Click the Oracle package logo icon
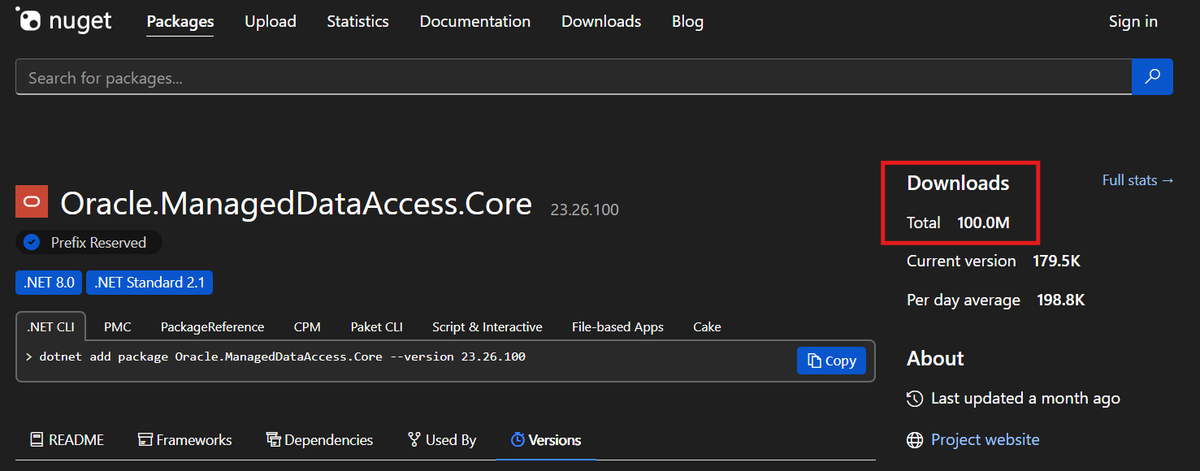This screenshot has height=471, width=1200. (x=31, y=203)
